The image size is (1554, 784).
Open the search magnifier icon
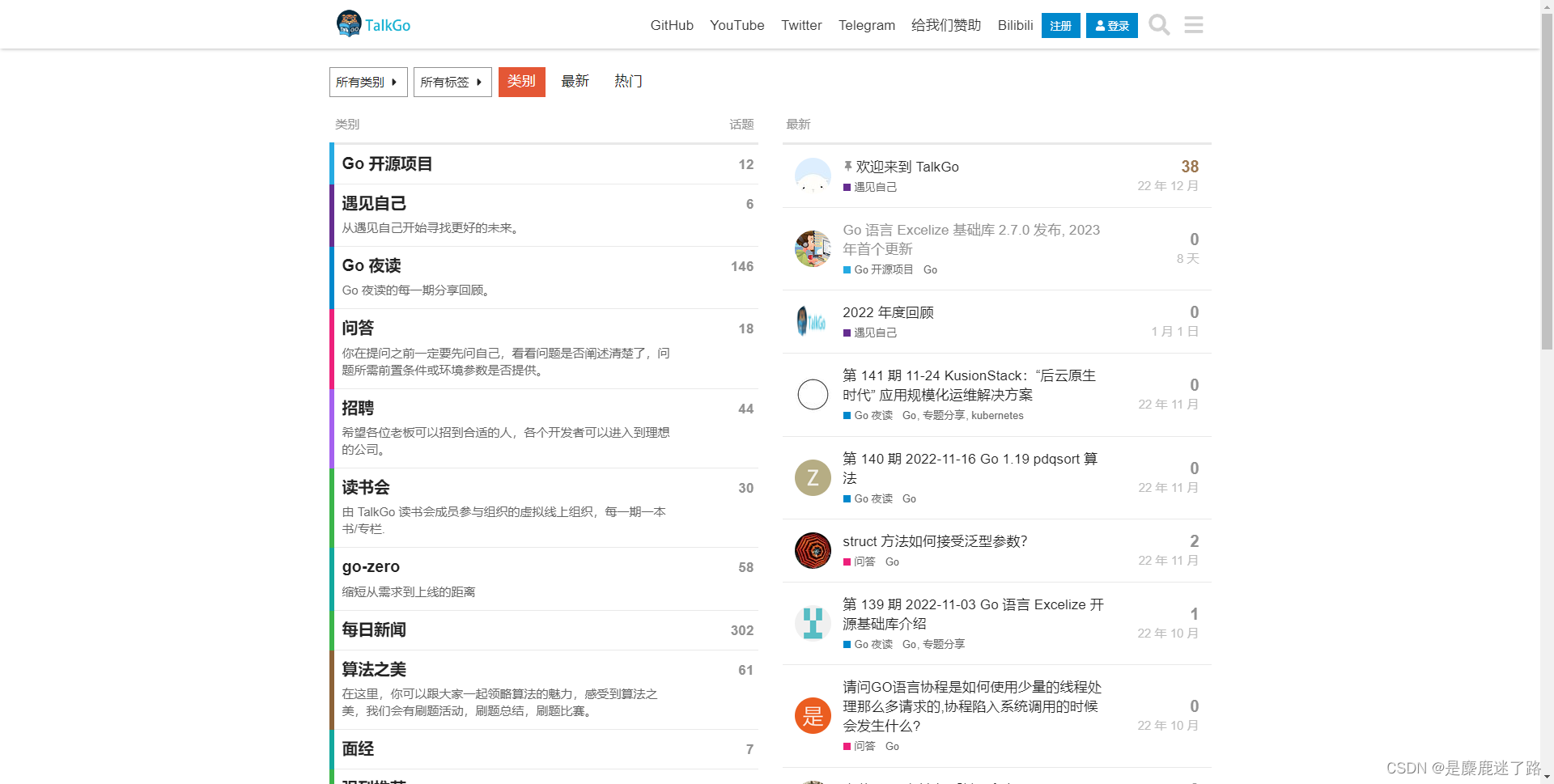(1159, 25)
